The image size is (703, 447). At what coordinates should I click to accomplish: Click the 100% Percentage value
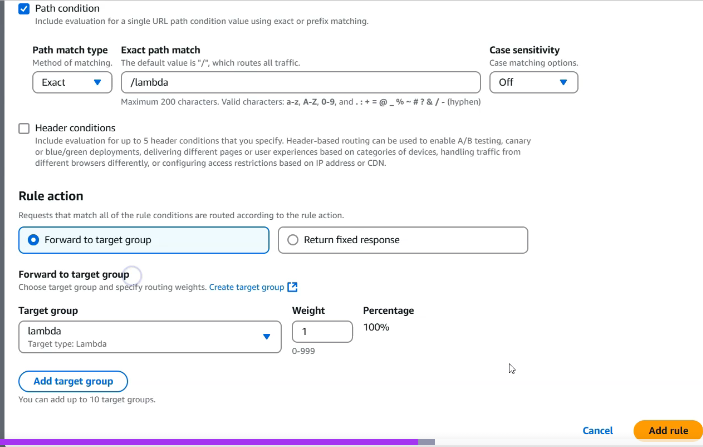point(376,327)
